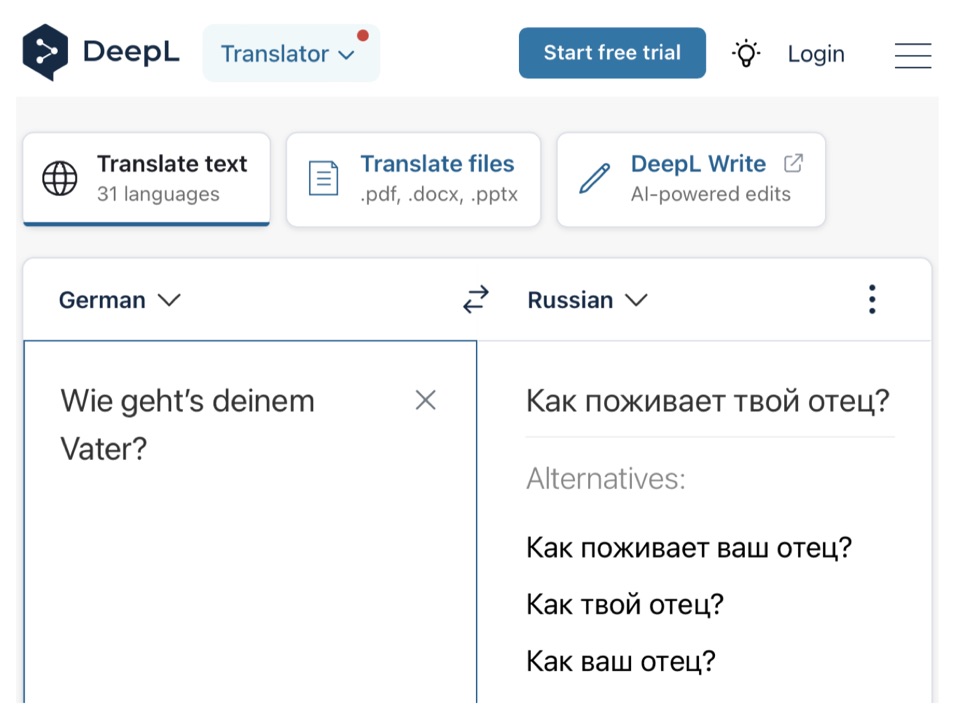Select the Translate text tab
Image resolution: width=970 pixels, height=715 pixels.
(x=147, y=179)
